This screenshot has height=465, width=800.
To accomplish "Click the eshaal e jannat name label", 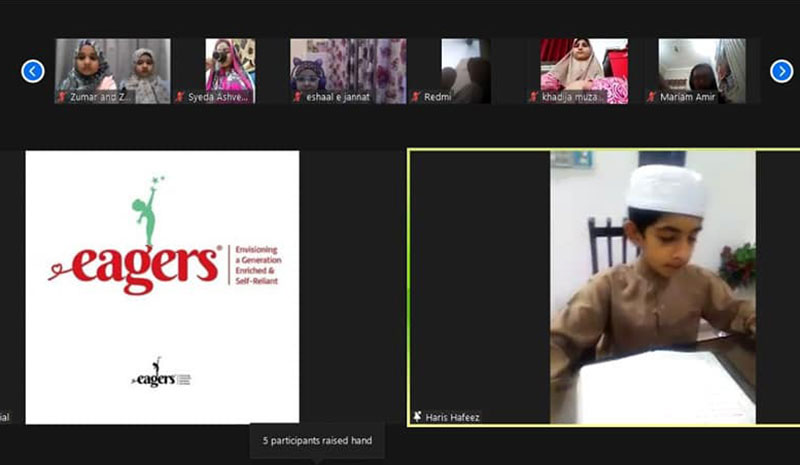I will click(338, 96).
